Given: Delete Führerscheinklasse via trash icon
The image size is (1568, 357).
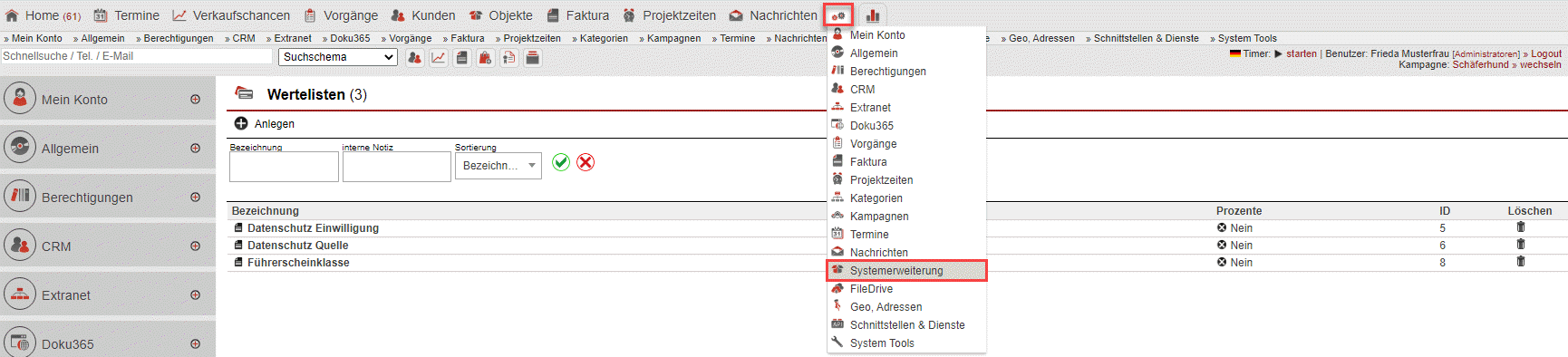Looking at the screenshot, I should pos(1521,262).
